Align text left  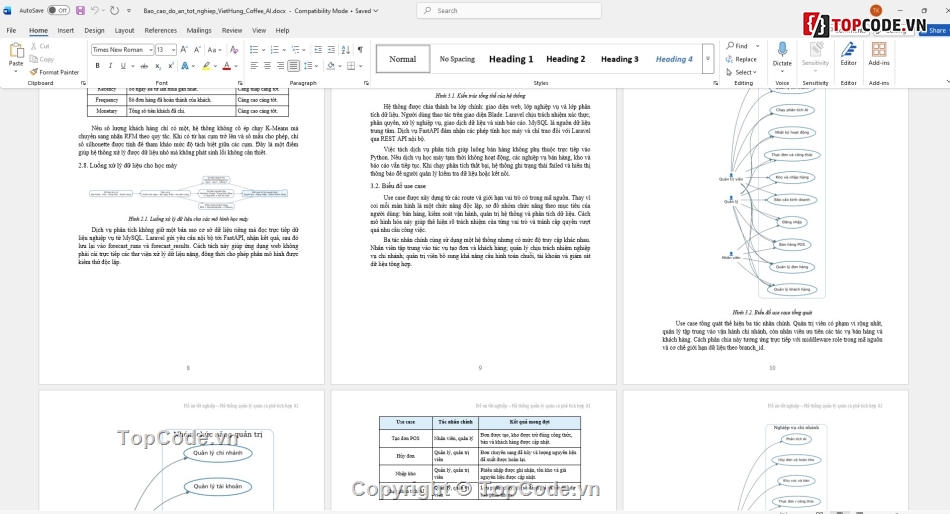[x=254, y=65]
